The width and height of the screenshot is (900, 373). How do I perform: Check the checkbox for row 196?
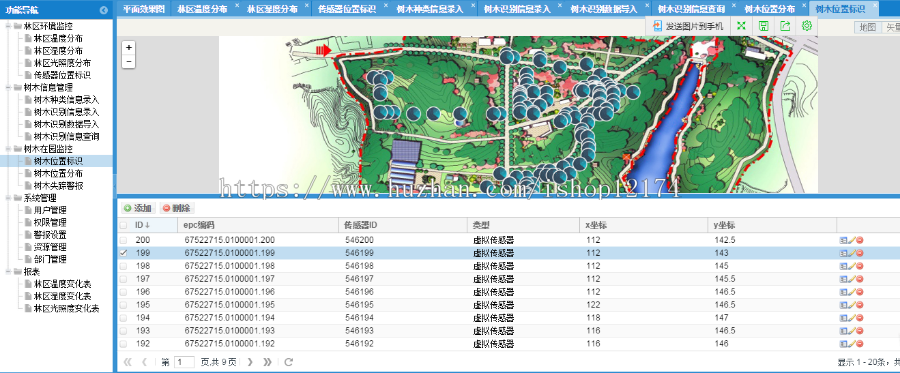coord(123,292)
